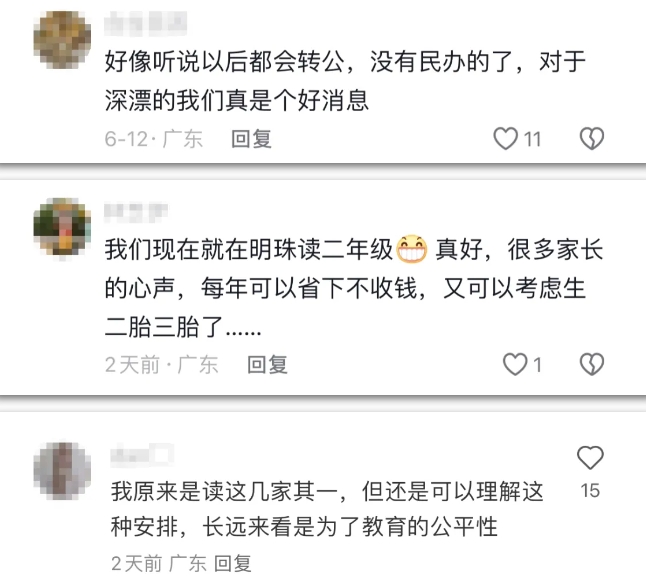Open third commenter's blurred username
646x580 pixels.
(142, 454)
